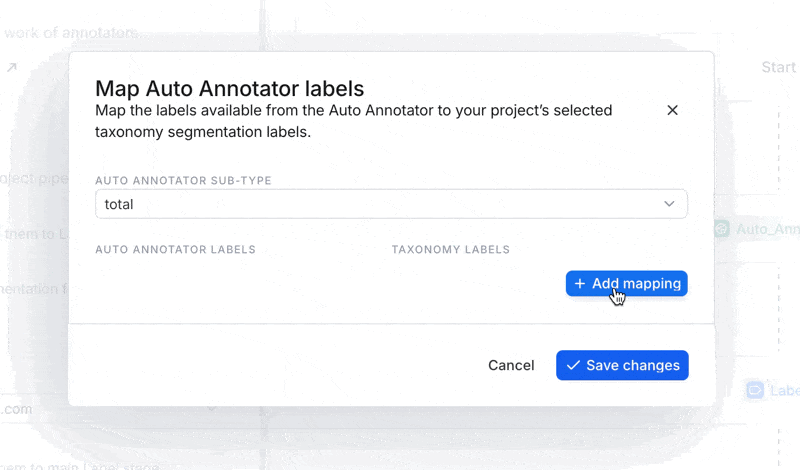Select the blue Label stage icon
800x470 pixels.
(x=755, y=390)
